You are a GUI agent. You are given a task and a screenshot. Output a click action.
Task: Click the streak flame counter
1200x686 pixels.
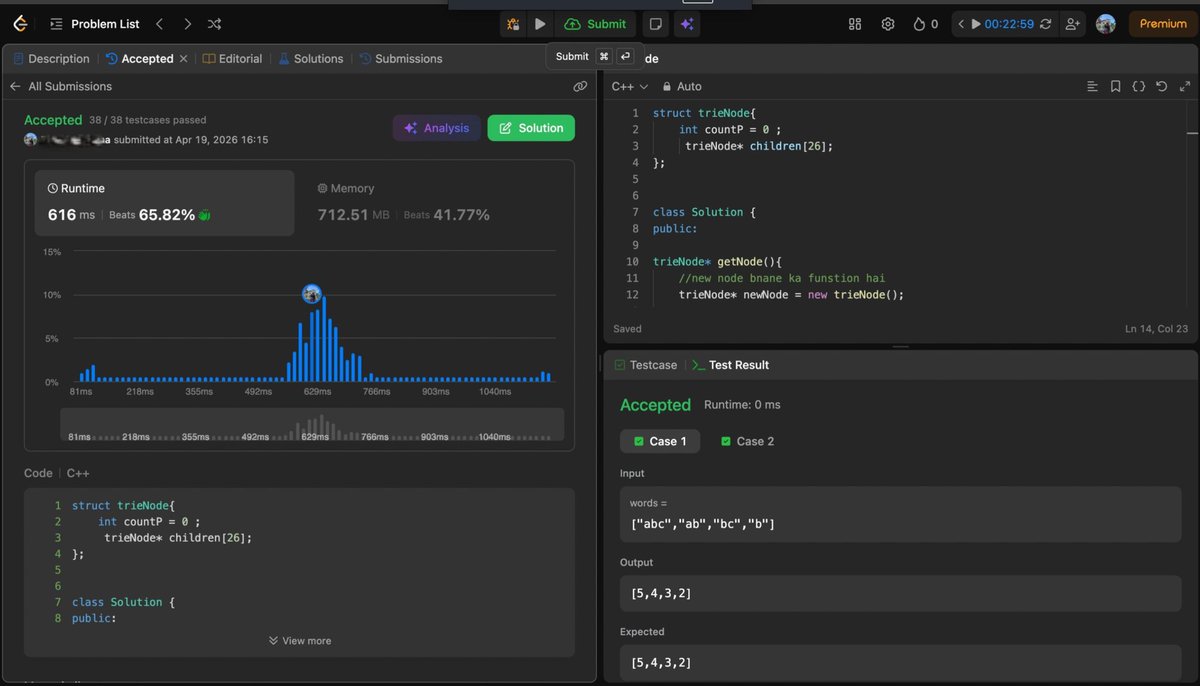pyautogui.click(x=926, y=24)
